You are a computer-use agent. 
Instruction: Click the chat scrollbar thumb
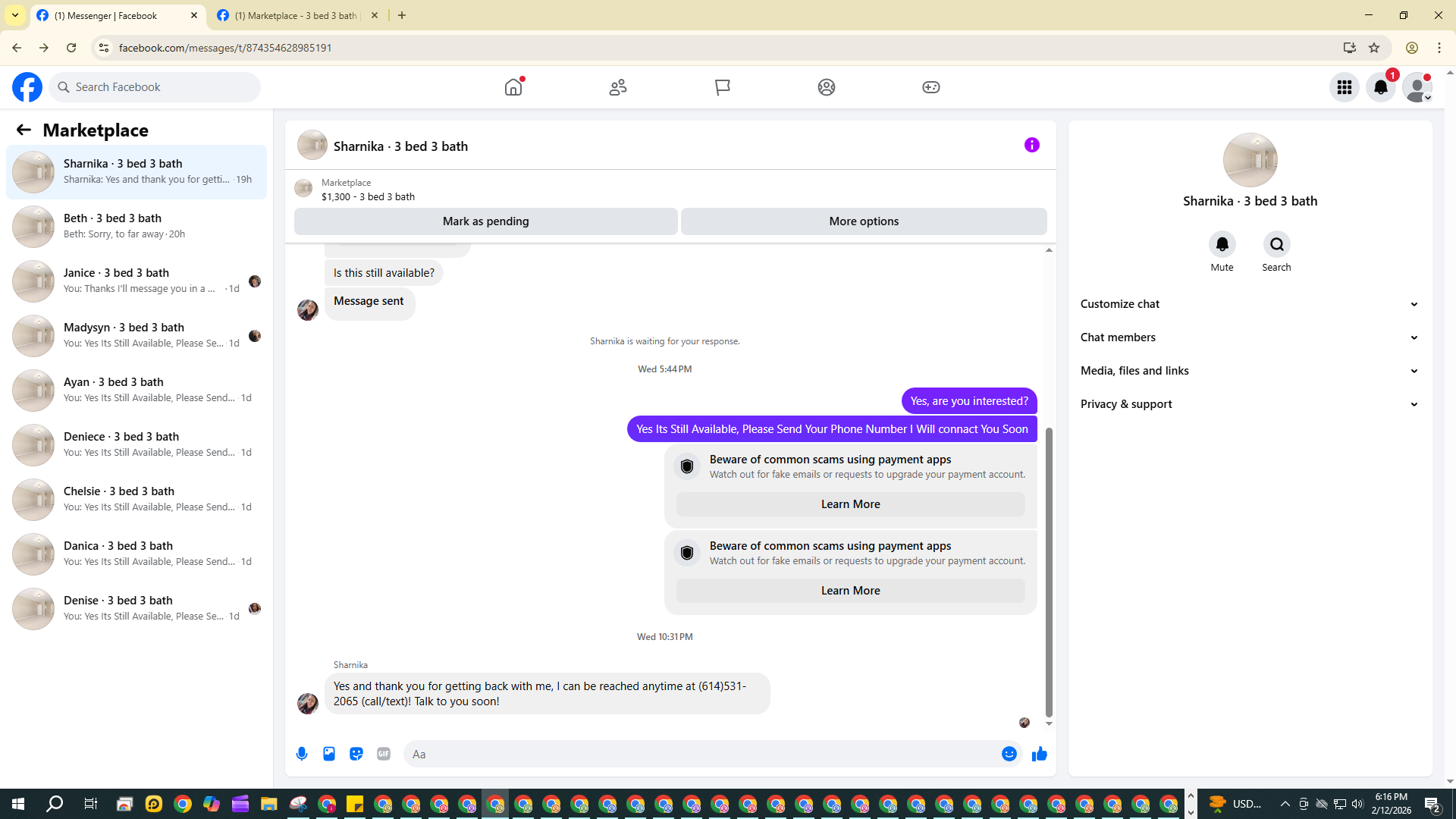pos(1049,573)
